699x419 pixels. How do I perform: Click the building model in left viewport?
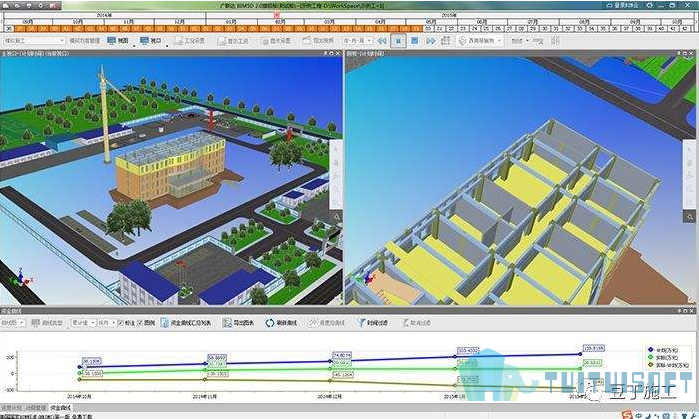click(172, 166)
